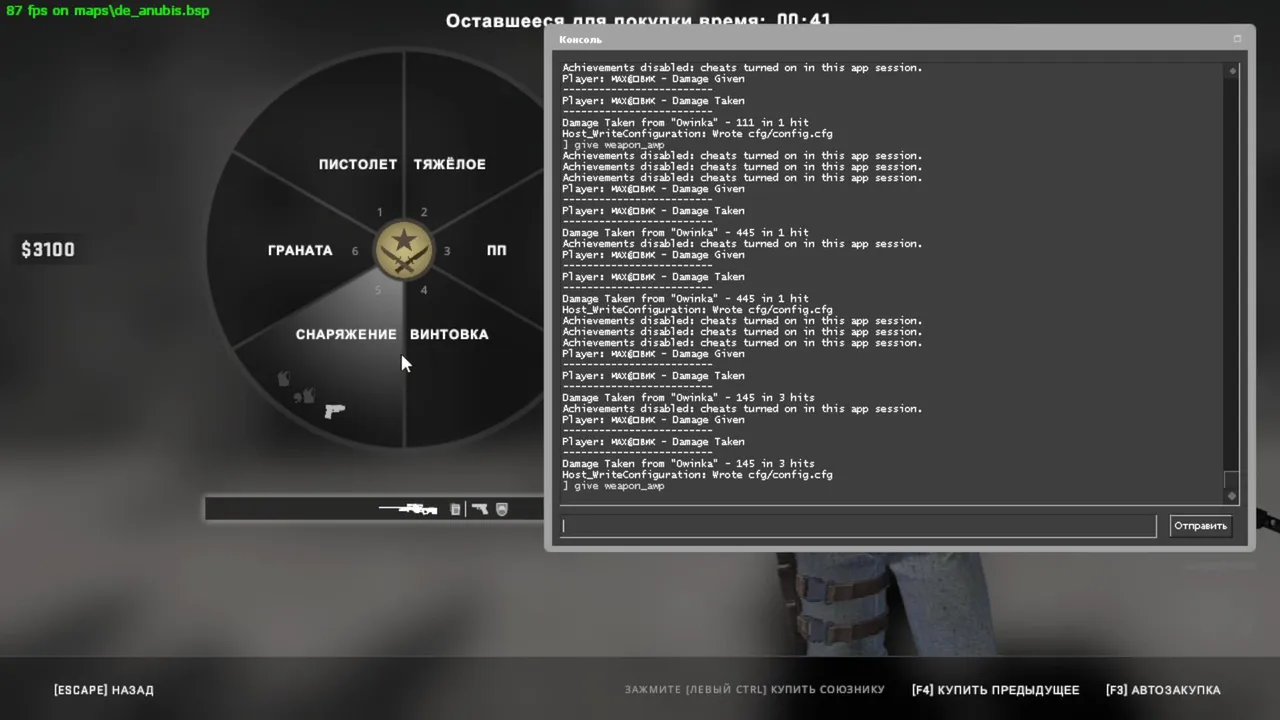Focus the console command input field
This screenshot has height=720, width=1280.
tap(858, 526)
